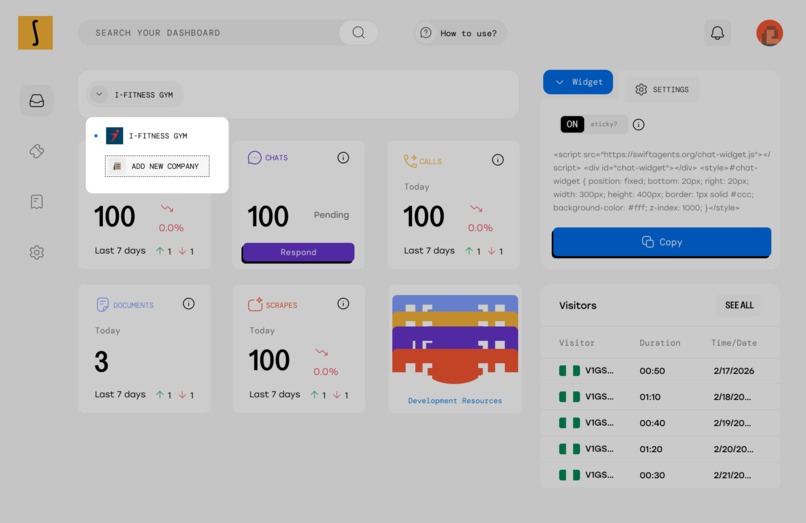Click the app logo in top-left corner
The width and height of the screenshot is (806, 523).
coord(35,33)
